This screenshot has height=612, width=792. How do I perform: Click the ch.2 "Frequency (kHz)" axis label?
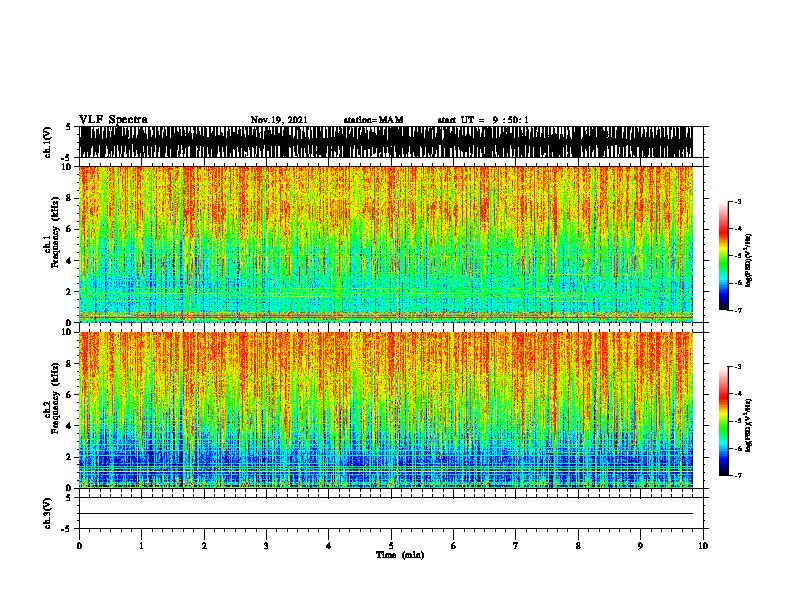pyautogui.click(x=55, y=398)
